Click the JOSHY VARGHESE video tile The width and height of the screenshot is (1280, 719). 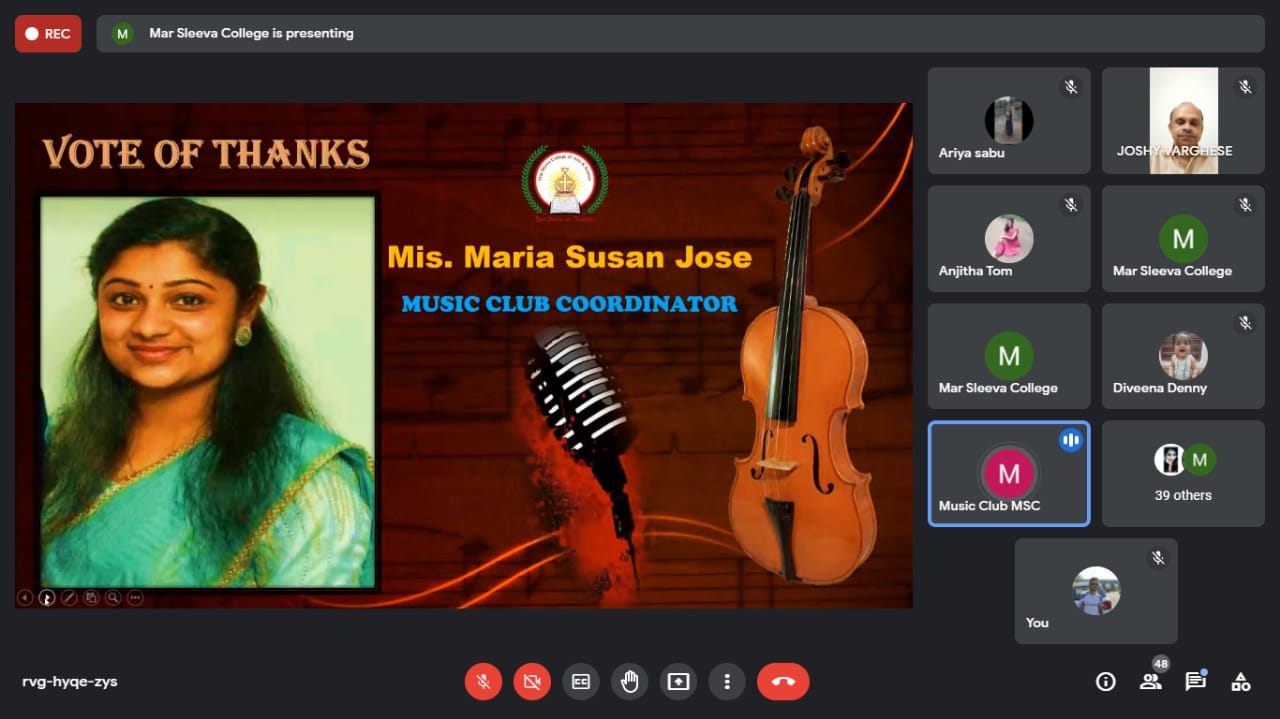coord(1183,121)
